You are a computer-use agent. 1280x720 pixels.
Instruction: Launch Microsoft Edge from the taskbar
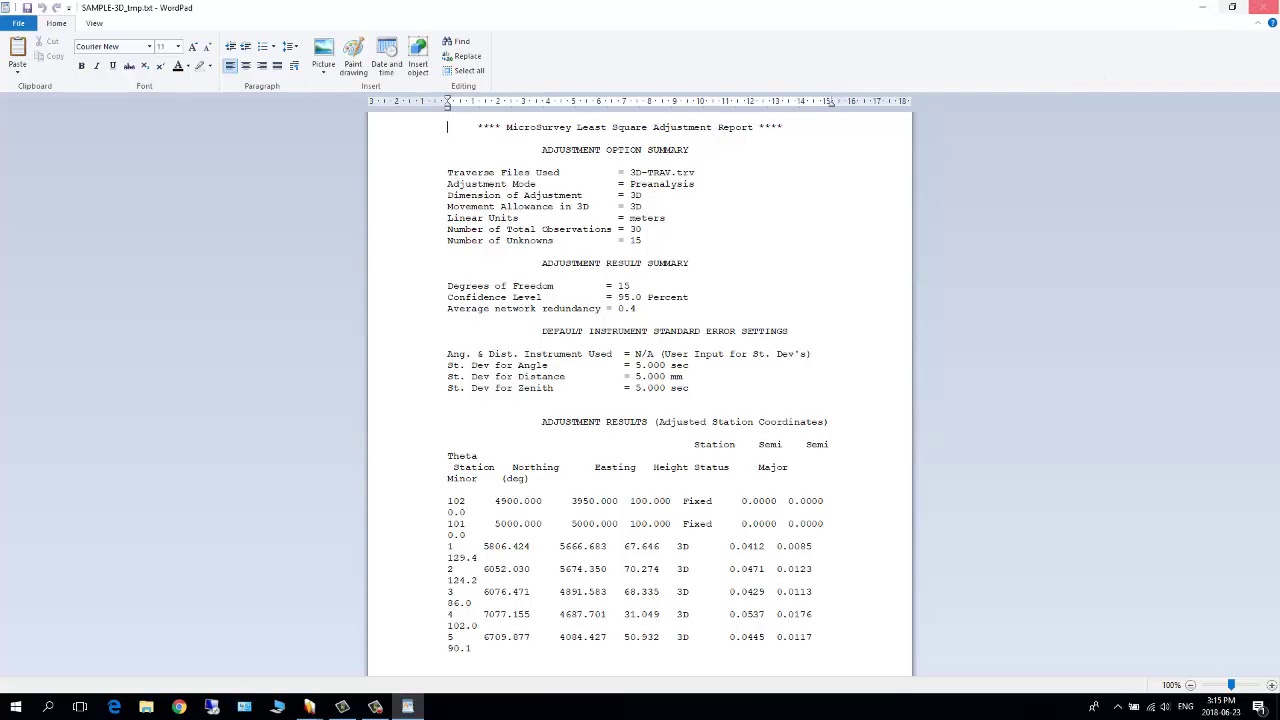coord(114,707)
